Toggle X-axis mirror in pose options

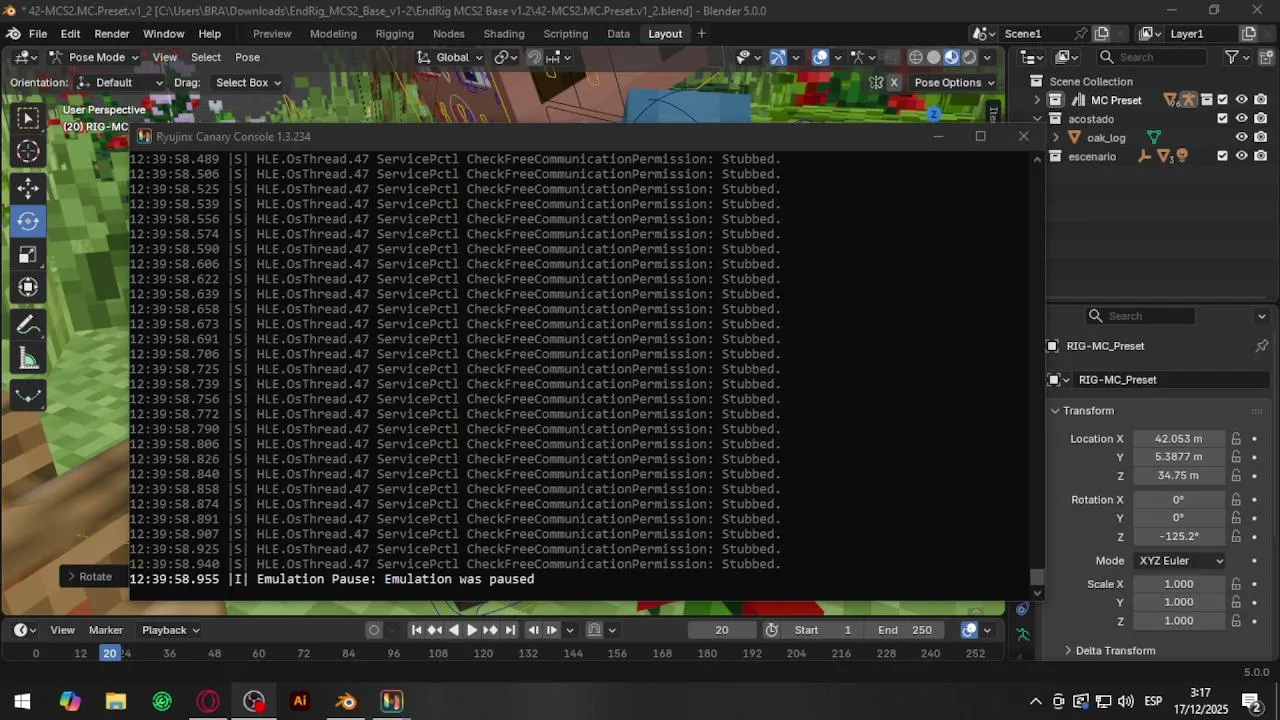pos(894,83)
